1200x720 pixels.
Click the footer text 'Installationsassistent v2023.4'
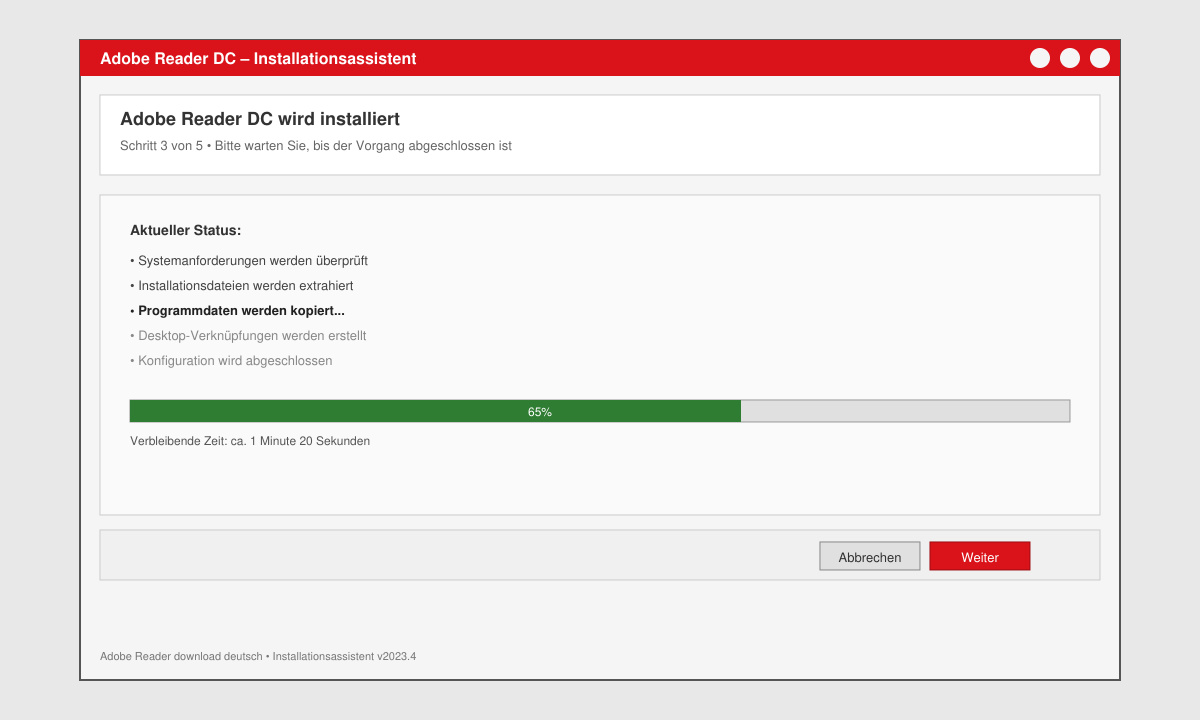[x=344, y=657]
